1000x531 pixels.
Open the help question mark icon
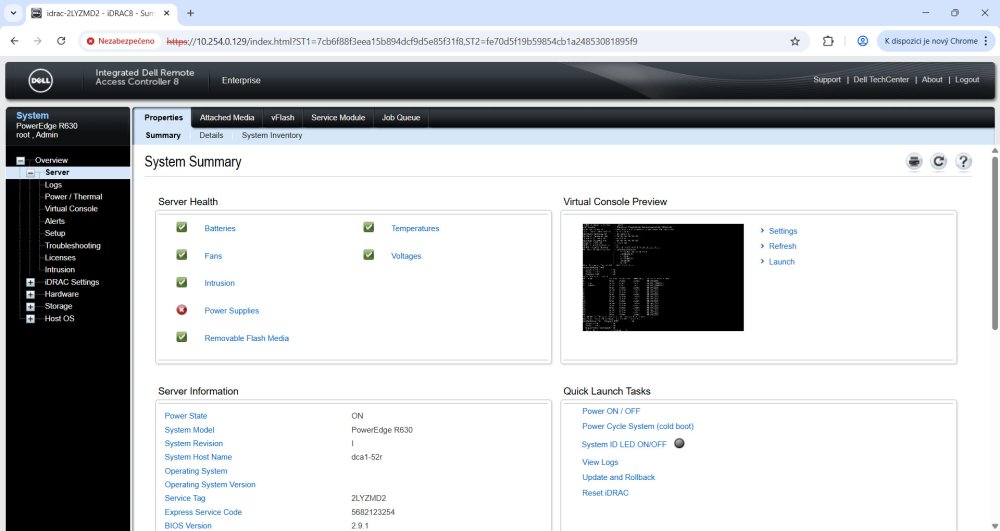point(963,162)
